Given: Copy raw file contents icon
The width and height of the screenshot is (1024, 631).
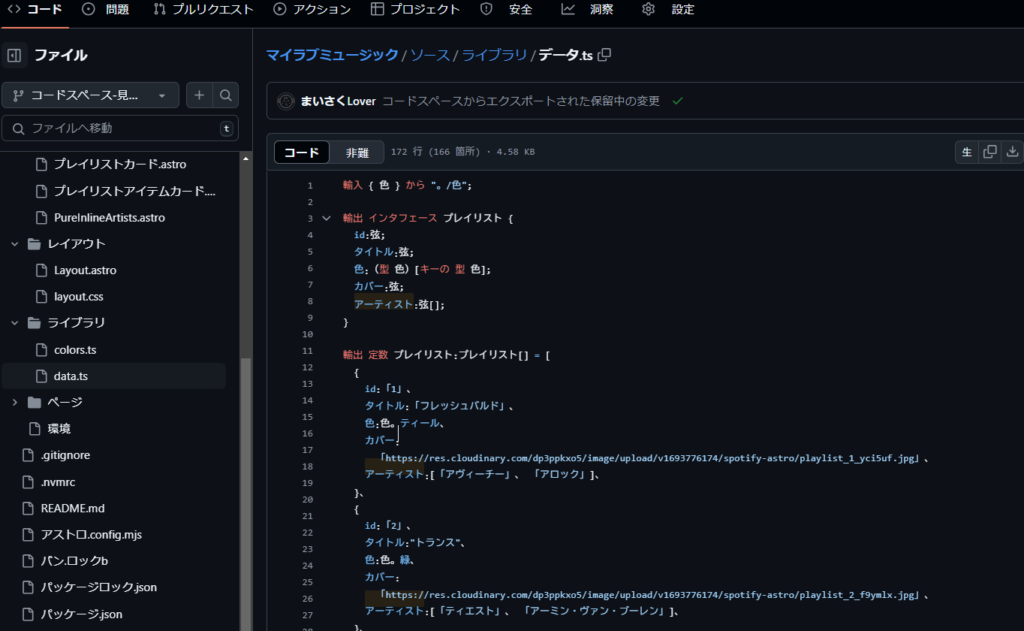Looking at the screenshot, I should click(x=989, y=152).
